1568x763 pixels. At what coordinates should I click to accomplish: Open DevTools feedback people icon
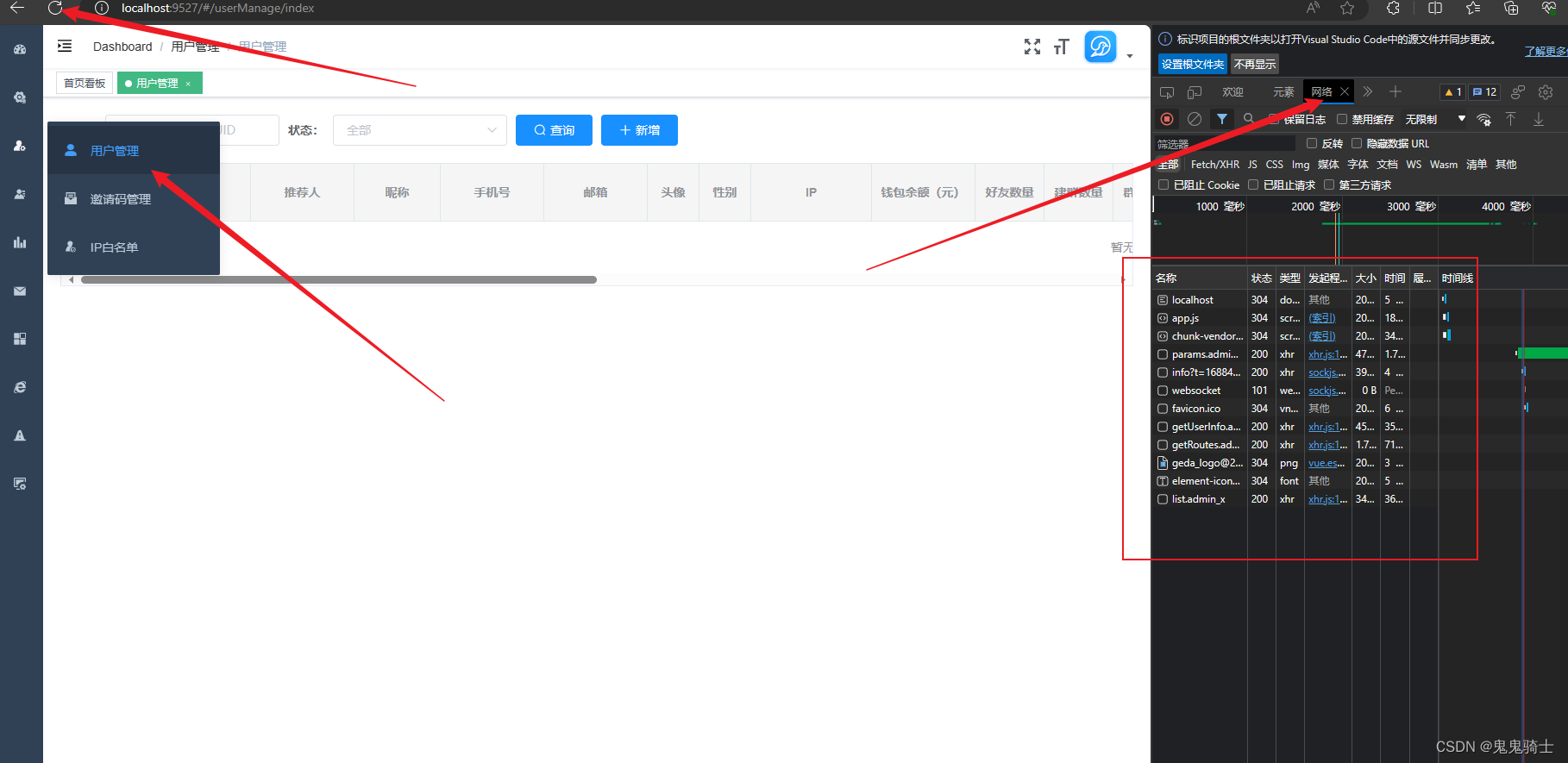click(1519, 91)
